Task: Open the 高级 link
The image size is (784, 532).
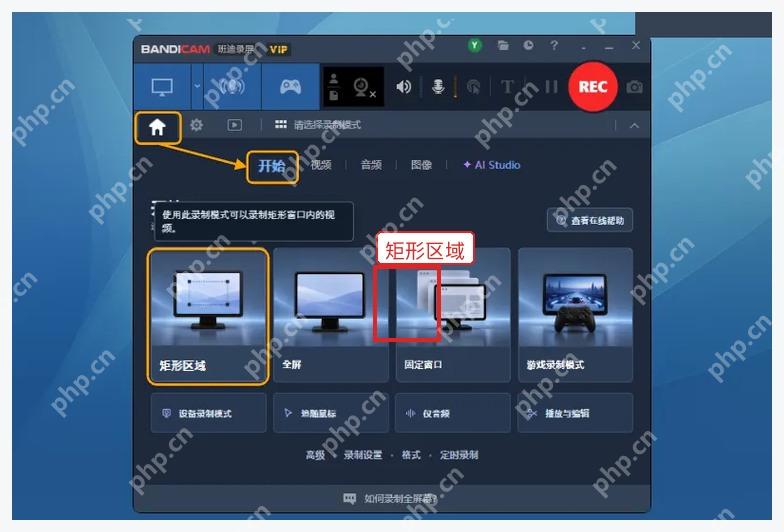Action: point(316,455)
